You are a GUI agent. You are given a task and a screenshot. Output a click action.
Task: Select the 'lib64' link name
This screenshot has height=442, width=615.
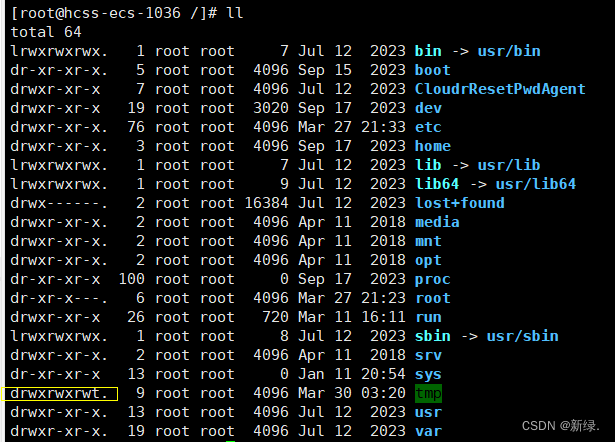[x=437, y=184]
